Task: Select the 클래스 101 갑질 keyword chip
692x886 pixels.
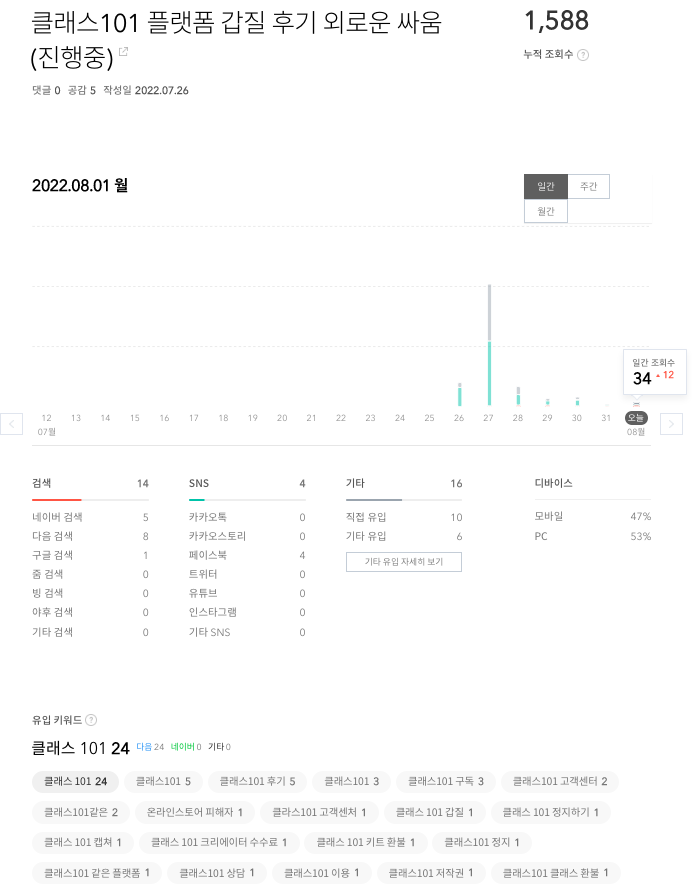Action: (x=434, y=813)
